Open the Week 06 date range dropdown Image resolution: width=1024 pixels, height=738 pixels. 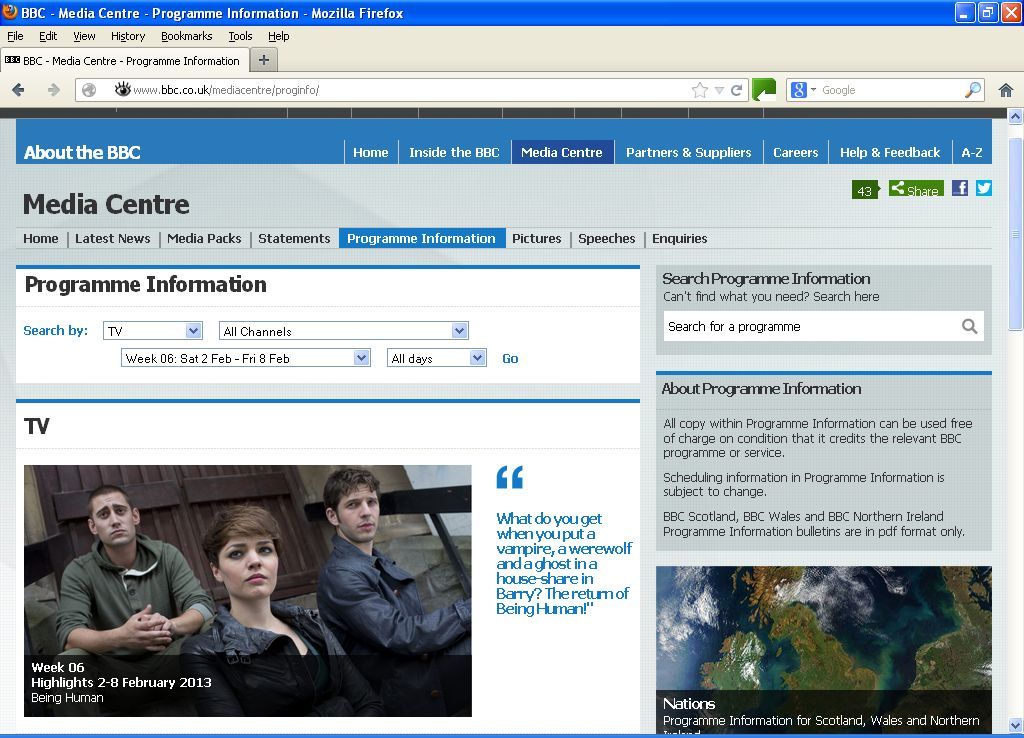246,358
